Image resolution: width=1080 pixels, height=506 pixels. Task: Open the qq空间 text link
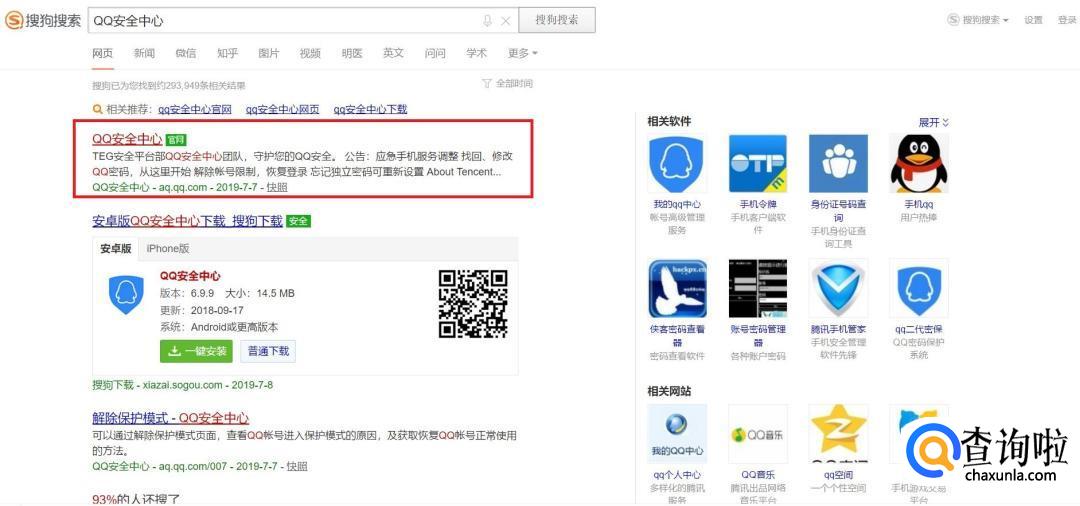tap(838, 475)
